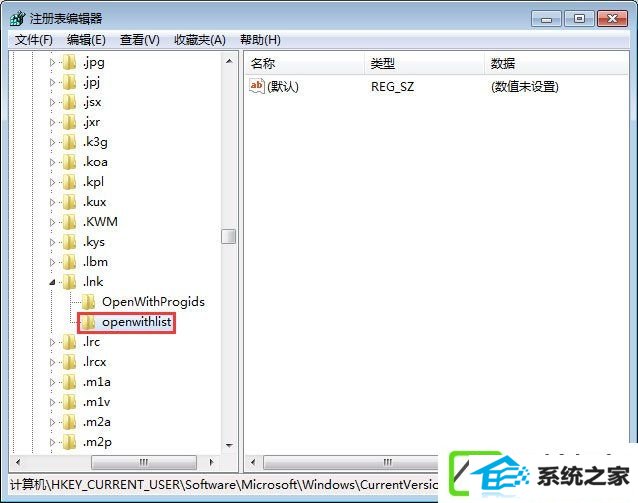The image size is (638, 503).
Task: Sort by the 名称 column header
Action: pos(305,63)
